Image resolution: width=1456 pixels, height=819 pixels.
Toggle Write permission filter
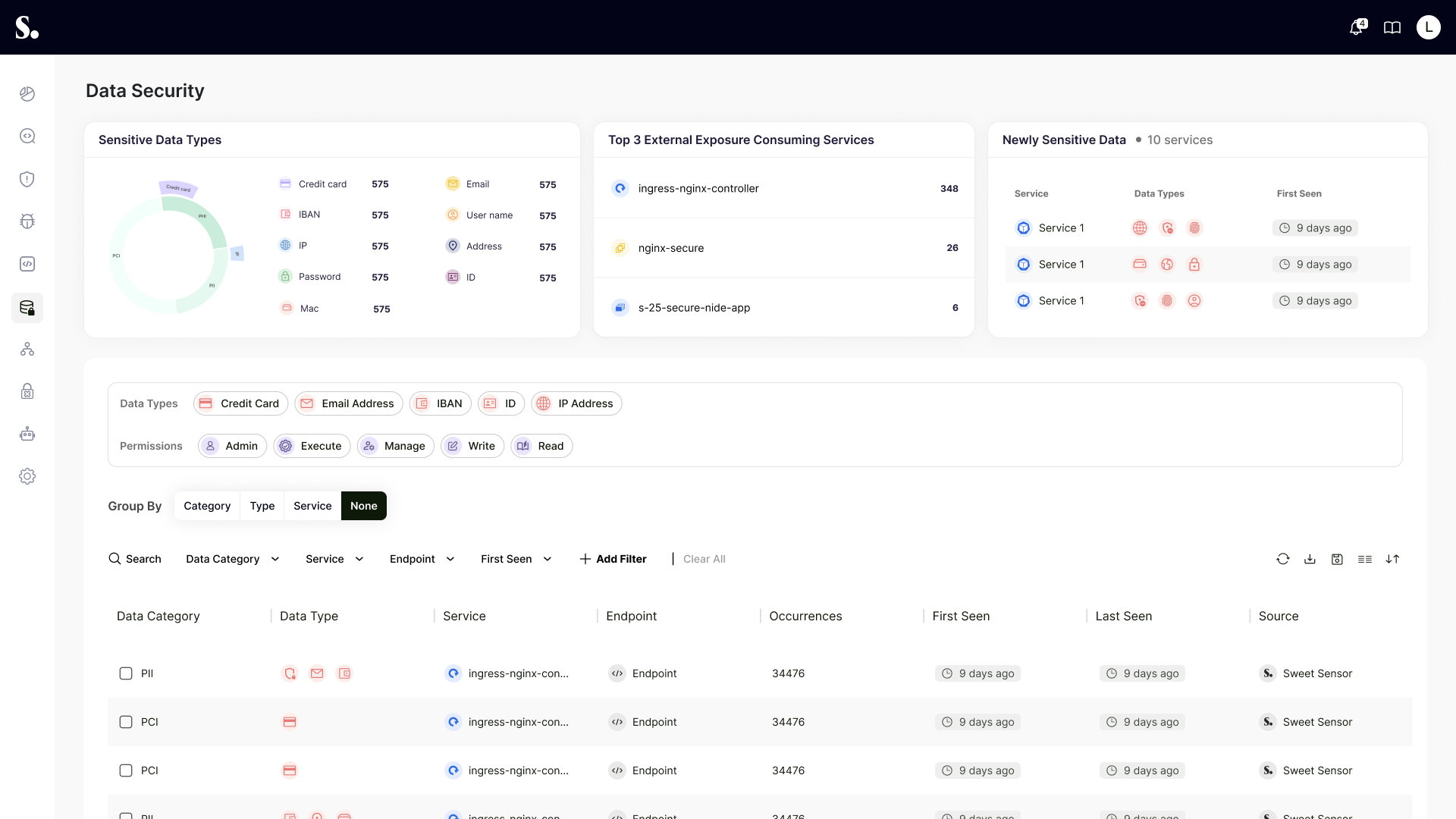[472, 446]
